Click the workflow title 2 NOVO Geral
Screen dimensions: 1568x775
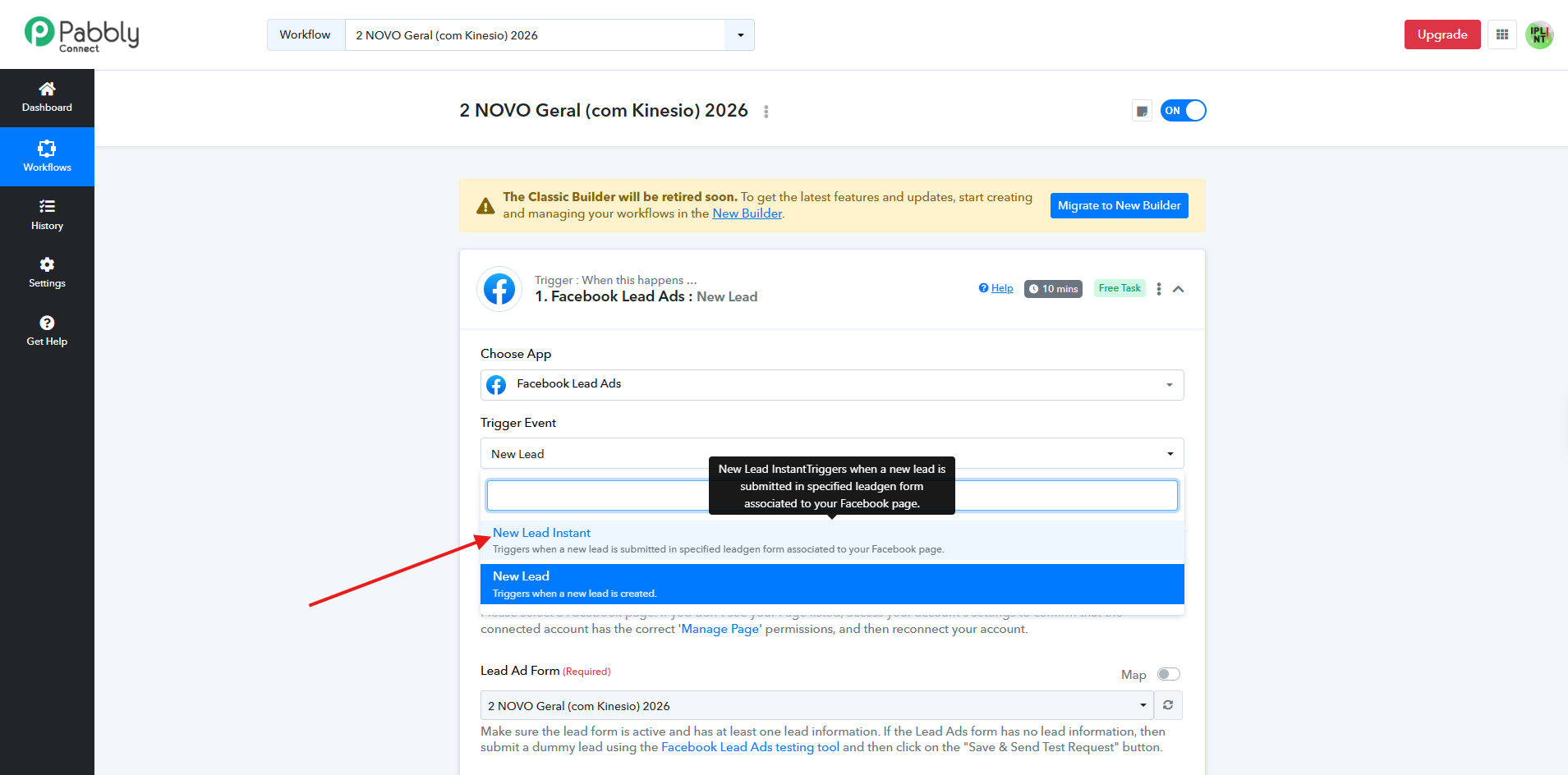point(604,111)
